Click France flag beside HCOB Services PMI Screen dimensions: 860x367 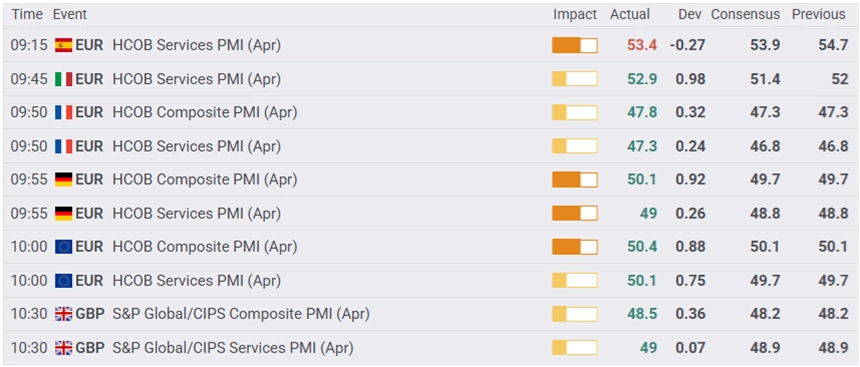click(x=64, y=146)
